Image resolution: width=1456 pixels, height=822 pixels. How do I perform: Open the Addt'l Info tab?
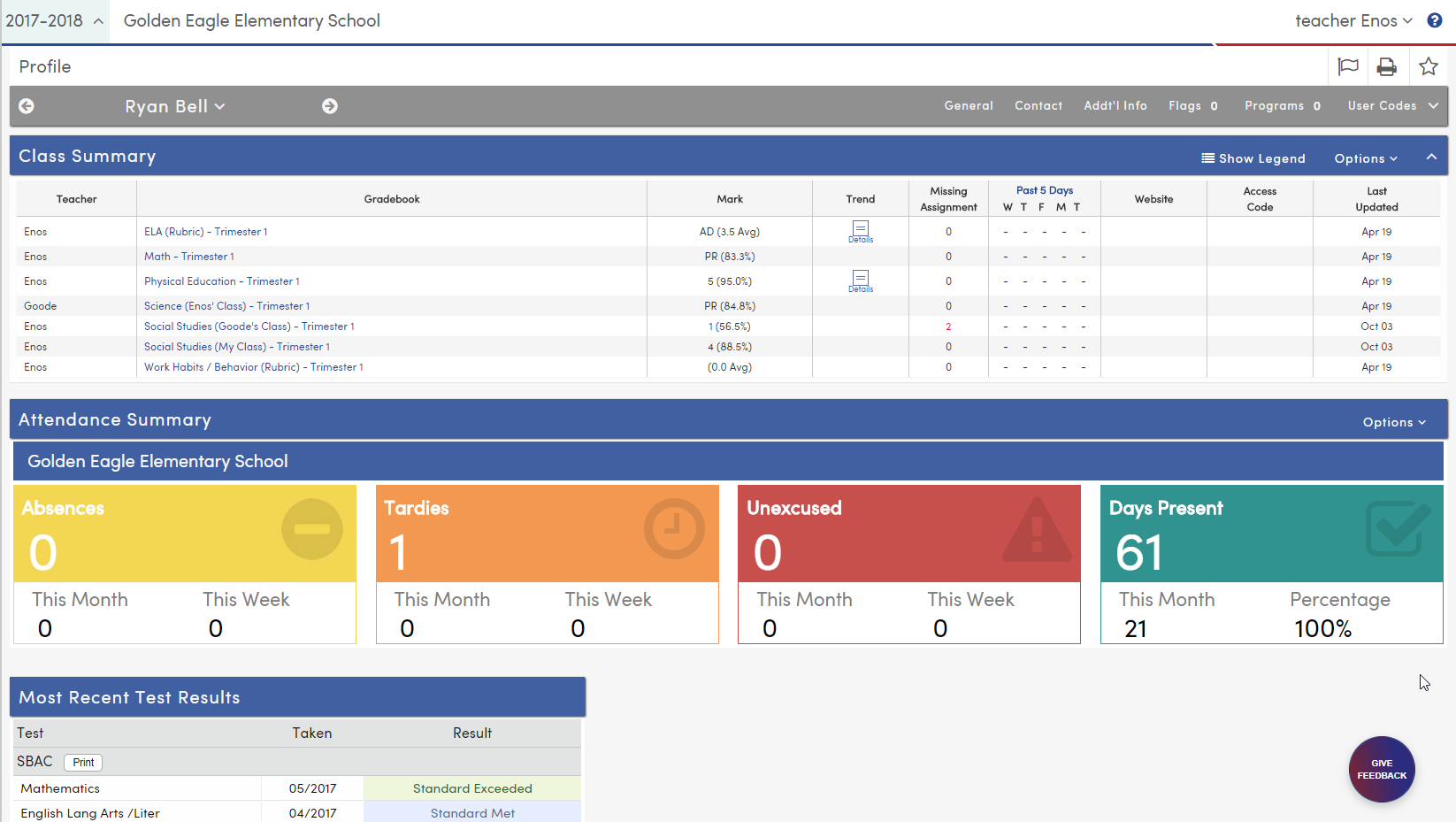[x=1115, y=106]
